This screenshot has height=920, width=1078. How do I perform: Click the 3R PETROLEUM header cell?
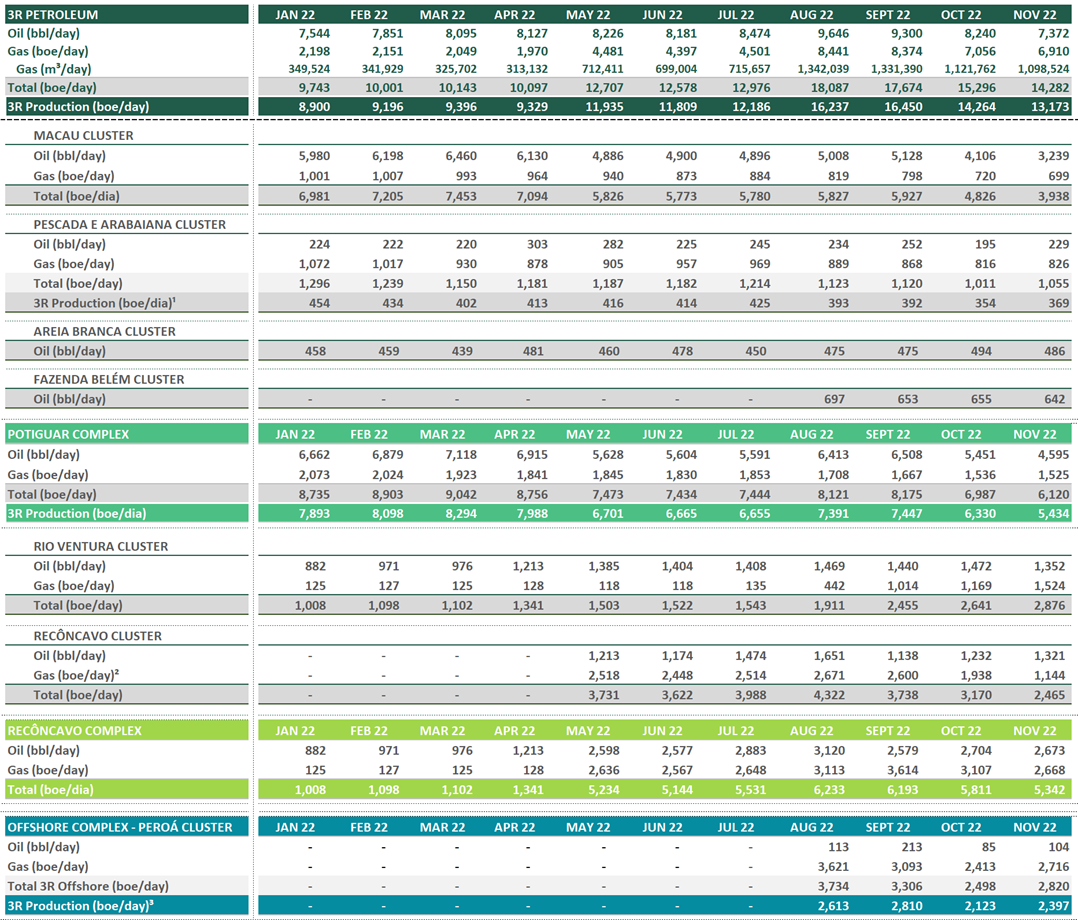coord(52,15)
